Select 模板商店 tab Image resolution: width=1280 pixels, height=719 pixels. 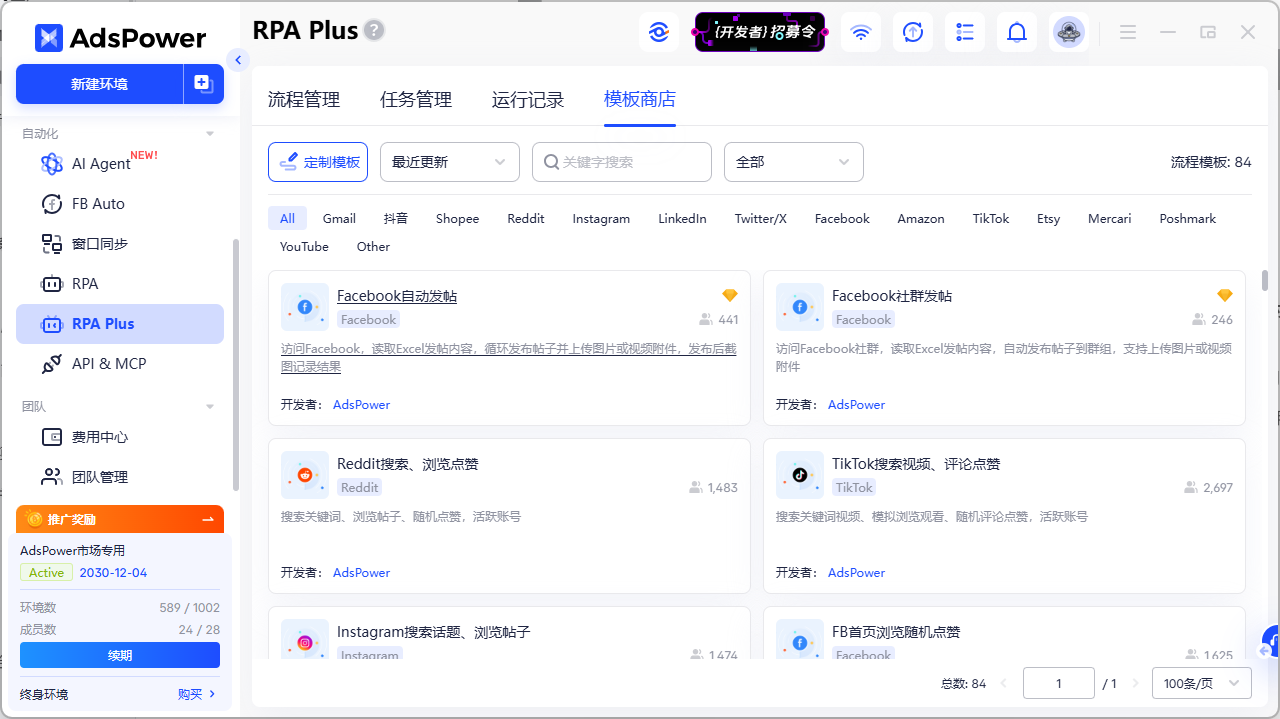(x=640, y=99)
